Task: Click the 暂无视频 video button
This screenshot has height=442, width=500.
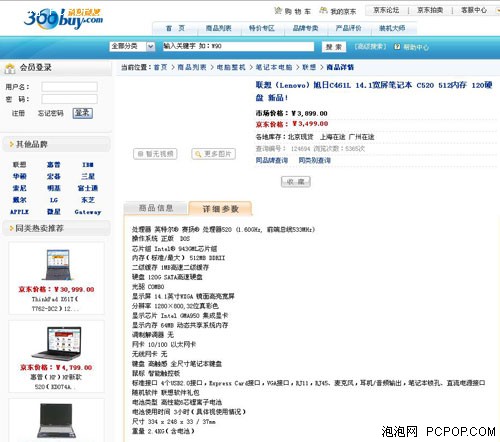Action: (x=155, y=154)
